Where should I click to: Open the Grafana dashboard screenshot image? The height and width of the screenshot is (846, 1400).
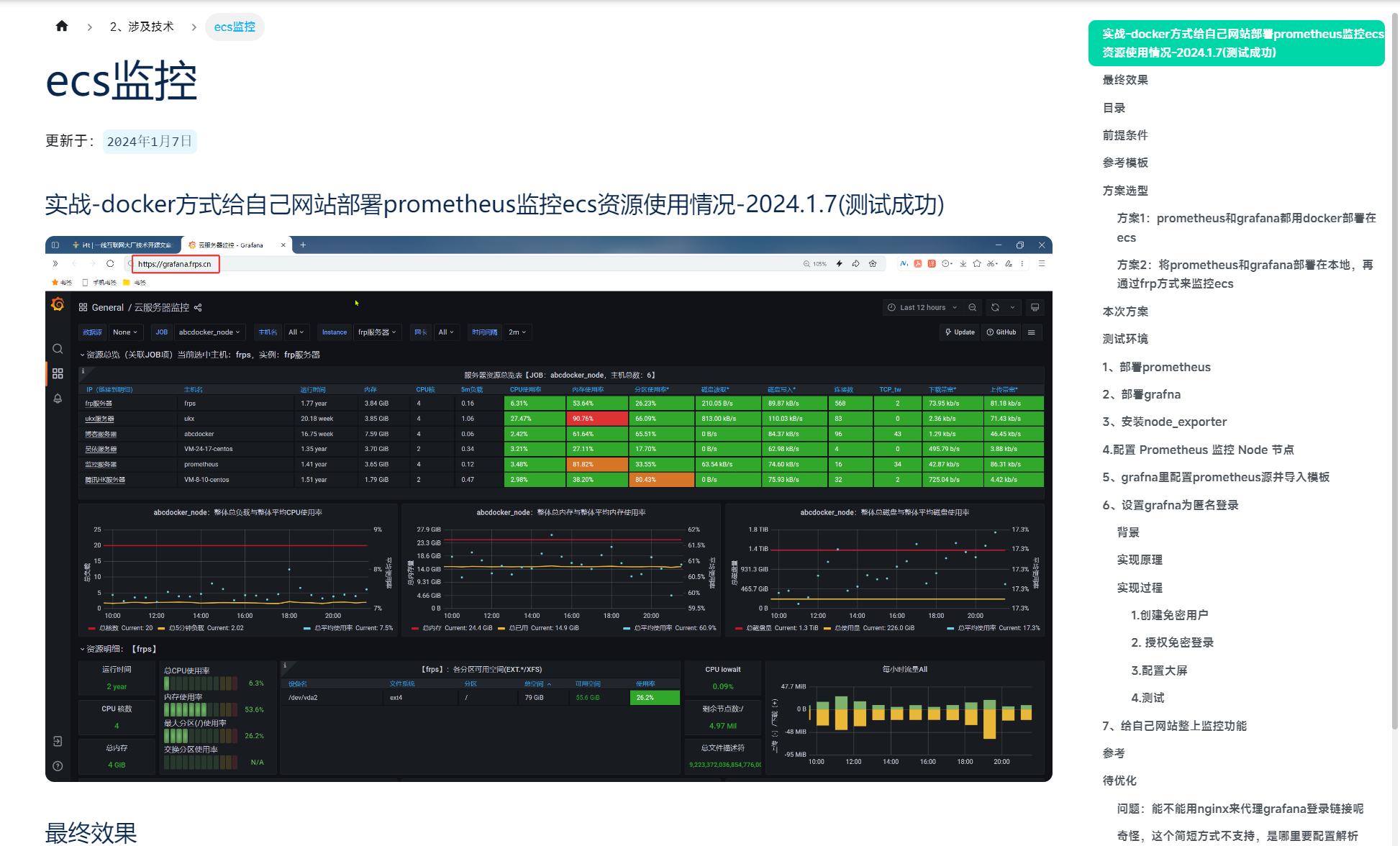click(549, 509)
